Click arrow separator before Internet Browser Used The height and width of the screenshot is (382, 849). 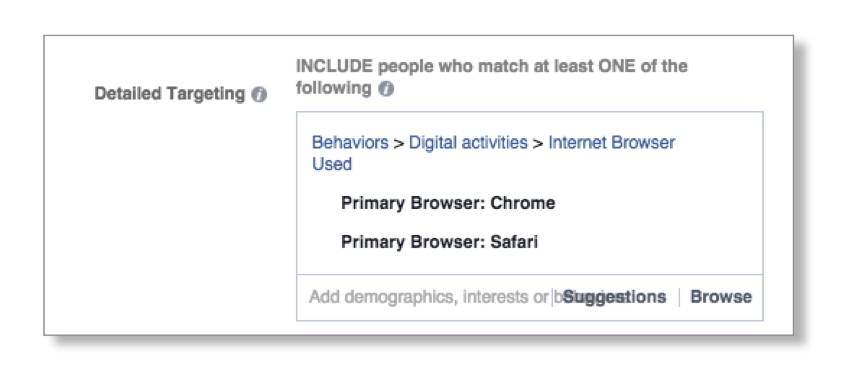click(x=538, y=143)
